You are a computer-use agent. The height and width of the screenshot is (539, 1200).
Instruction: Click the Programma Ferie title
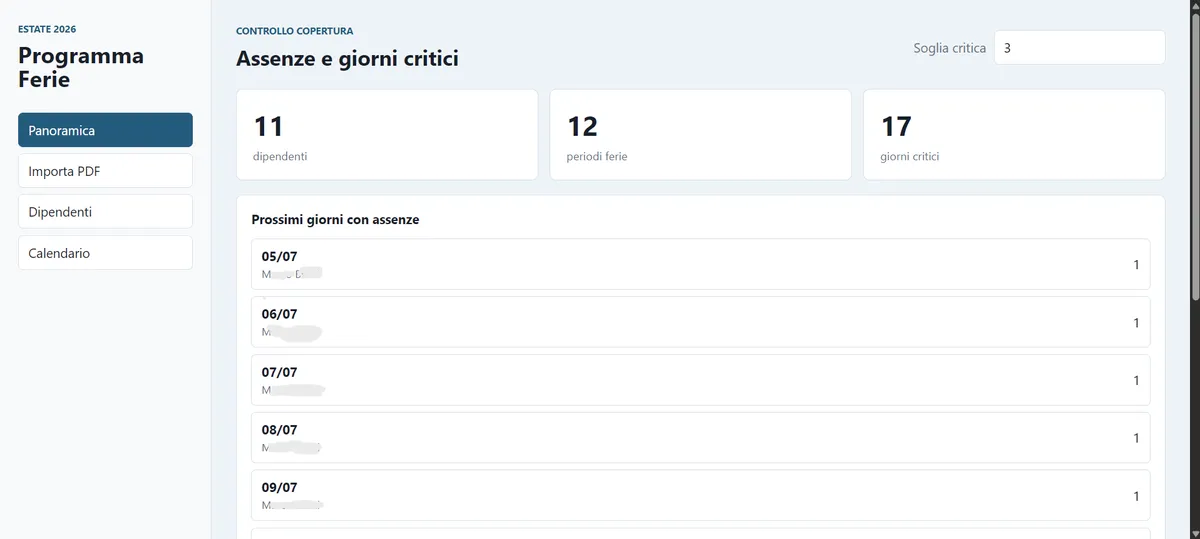[x=81, y=67]
